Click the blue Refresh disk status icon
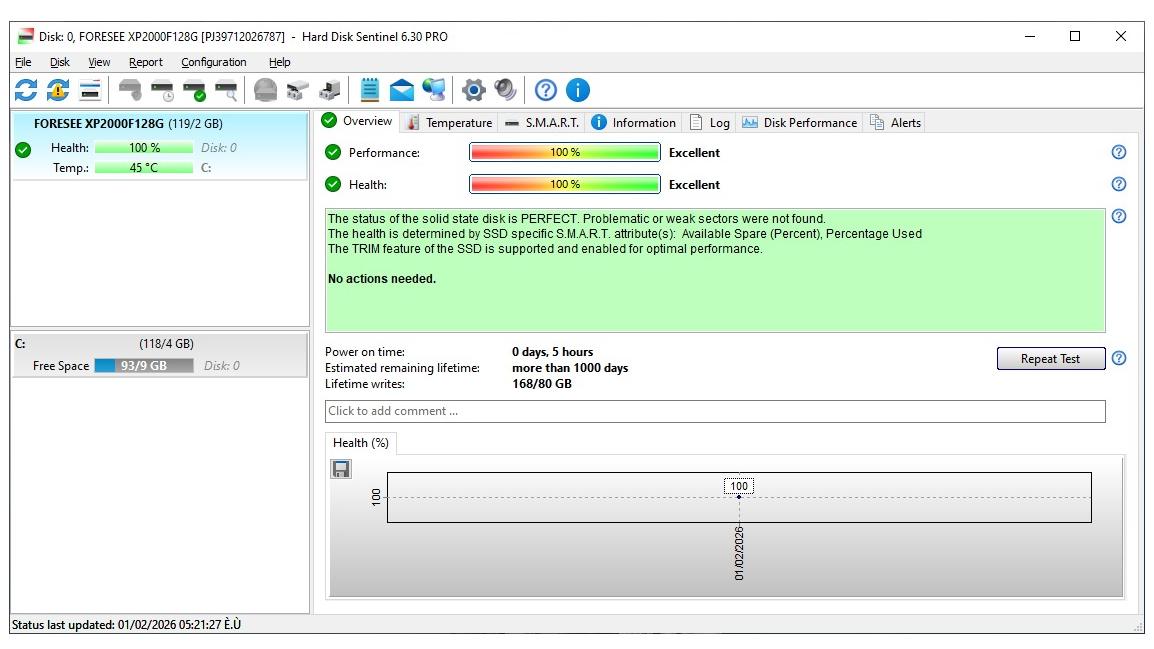Screen dimensions: 1154x649 click(x=26, y=90)
